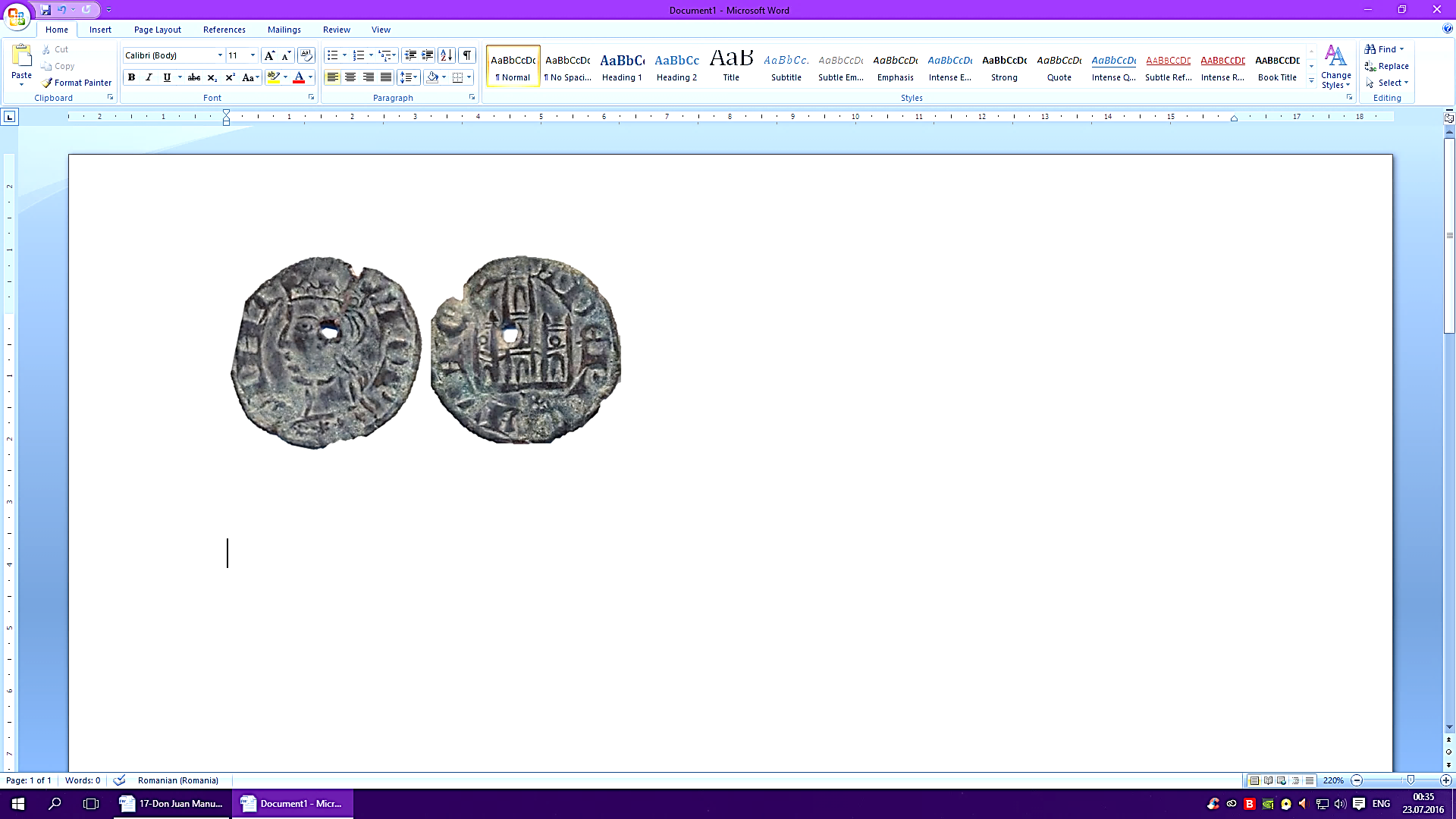
Task: Click the Sort paragraphs icon
Action: pyautogui.click(x=447, y=55)
